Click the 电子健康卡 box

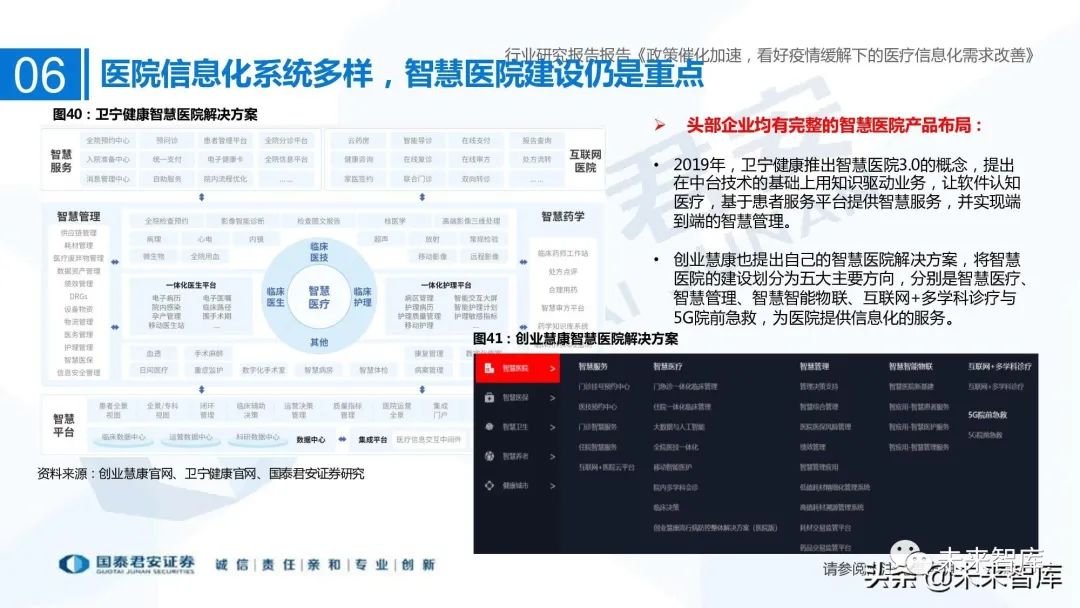[225, 159]
